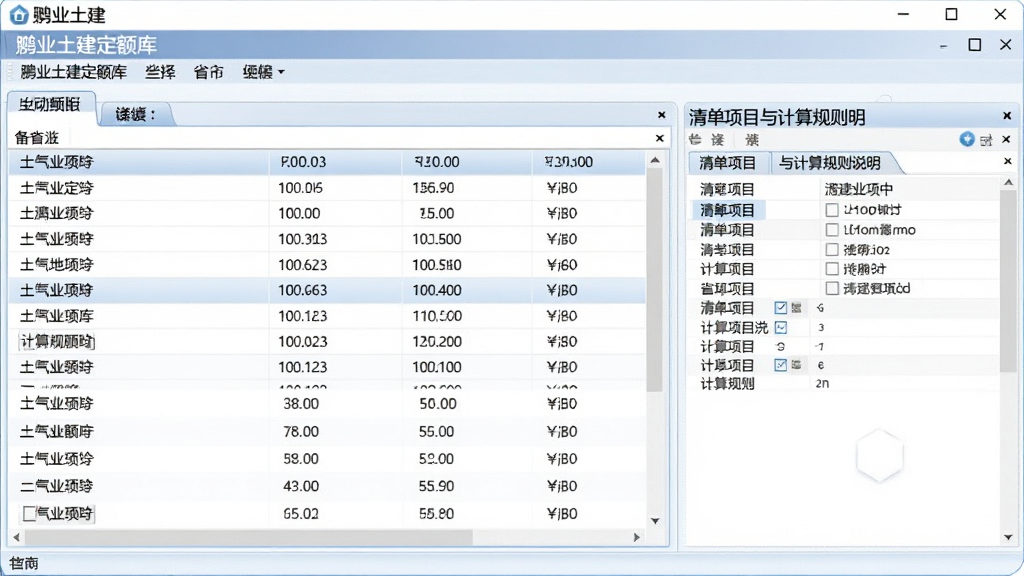Open the 些择 menu

[x=160, y=72]
